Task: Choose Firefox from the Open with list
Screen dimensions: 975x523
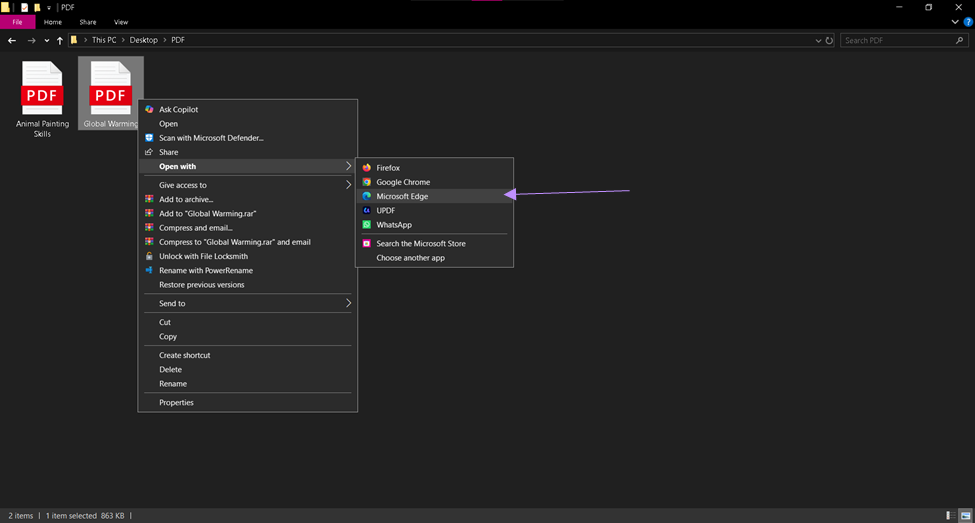Action: [434, 168]
